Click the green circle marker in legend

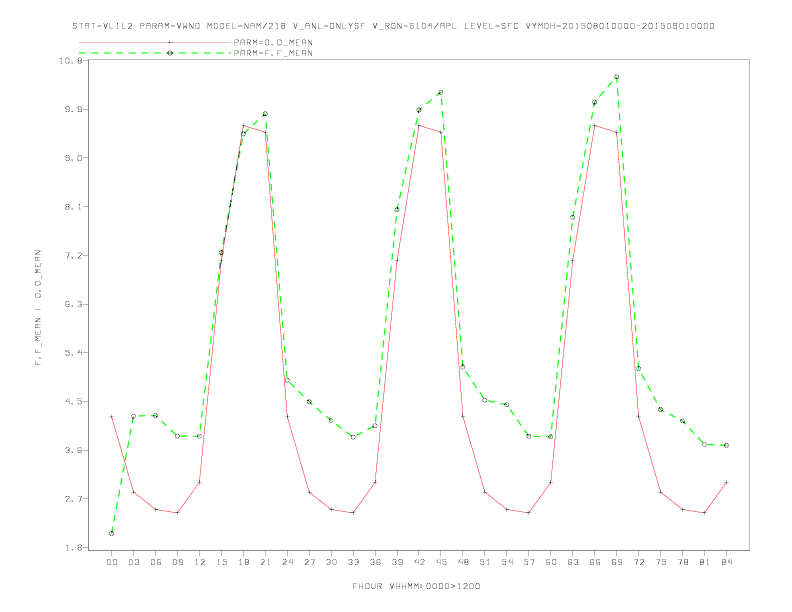(x=170, y=53)
